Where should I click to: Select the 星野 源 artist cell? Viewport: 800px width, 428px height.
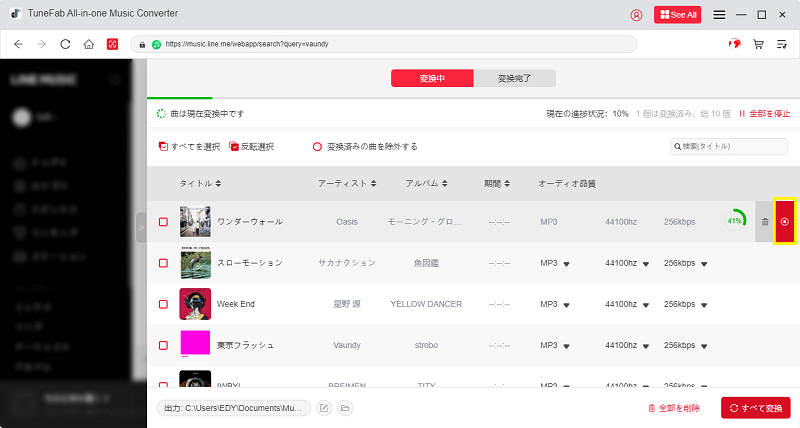click(x=347, y=305)
